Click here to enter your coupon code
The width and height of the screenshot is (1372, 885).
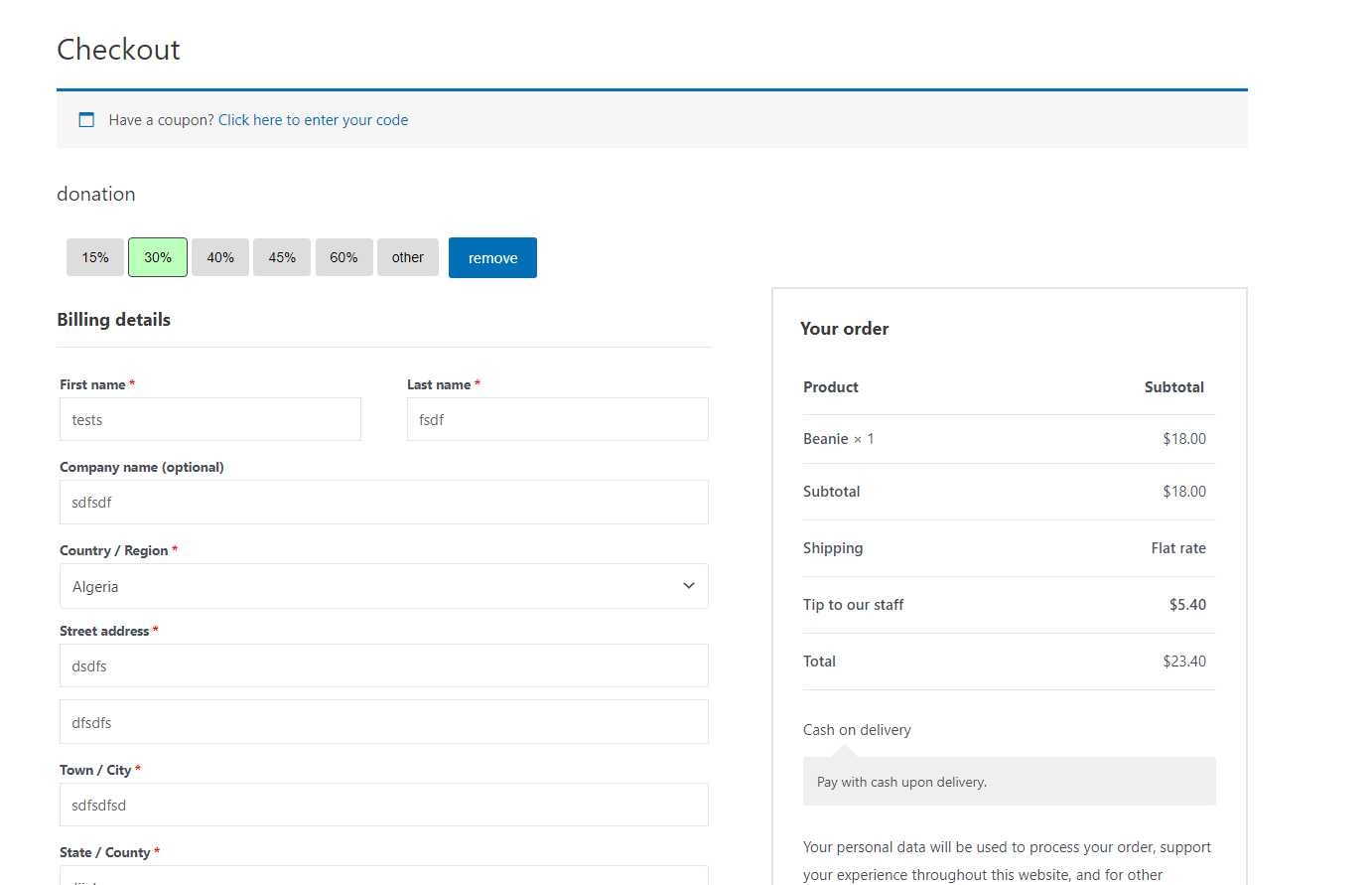click(x=313, y=119)
